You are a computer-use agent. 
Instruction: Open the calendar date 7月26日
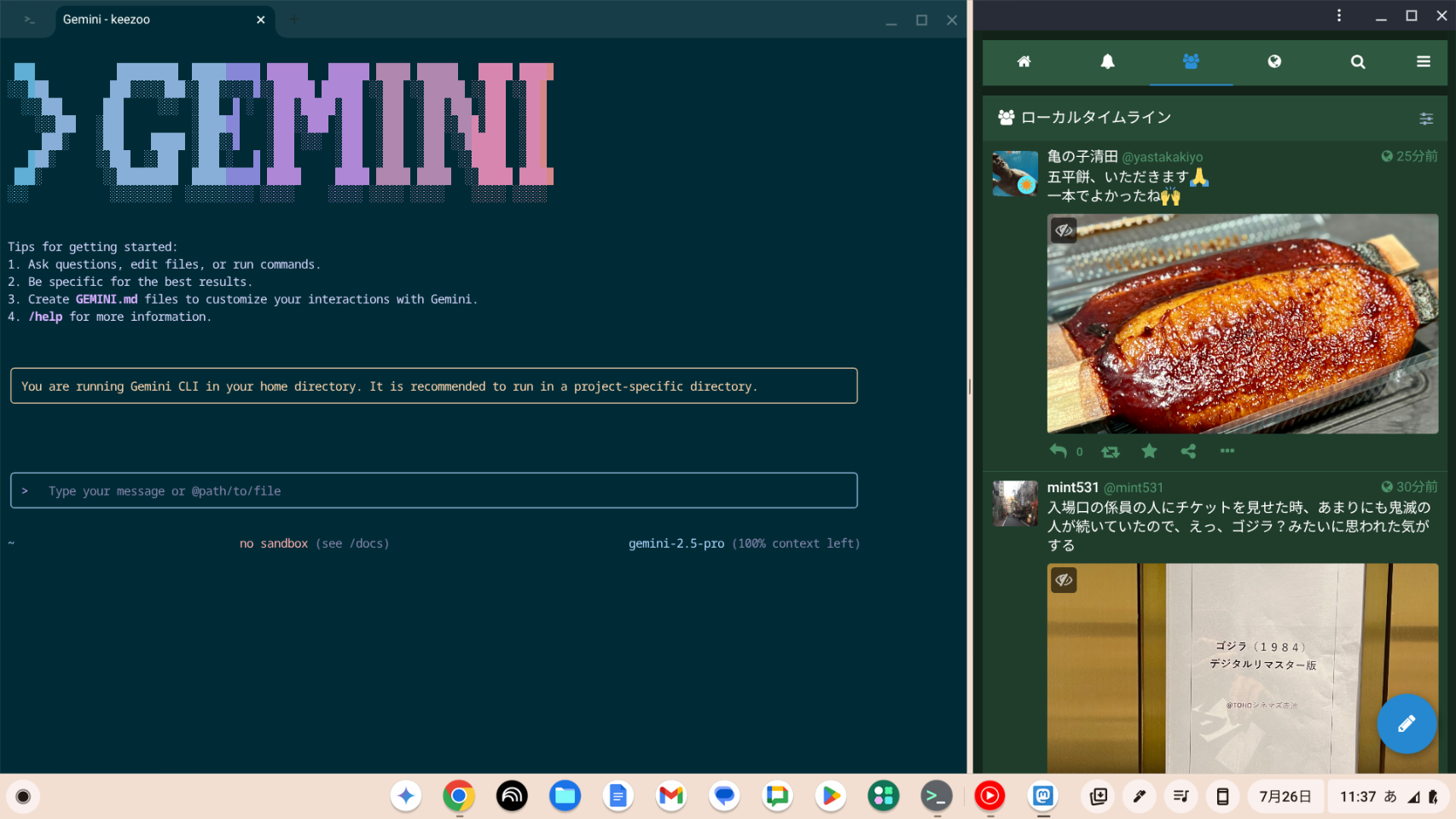pyautogui.click(x=1285, y=796)
